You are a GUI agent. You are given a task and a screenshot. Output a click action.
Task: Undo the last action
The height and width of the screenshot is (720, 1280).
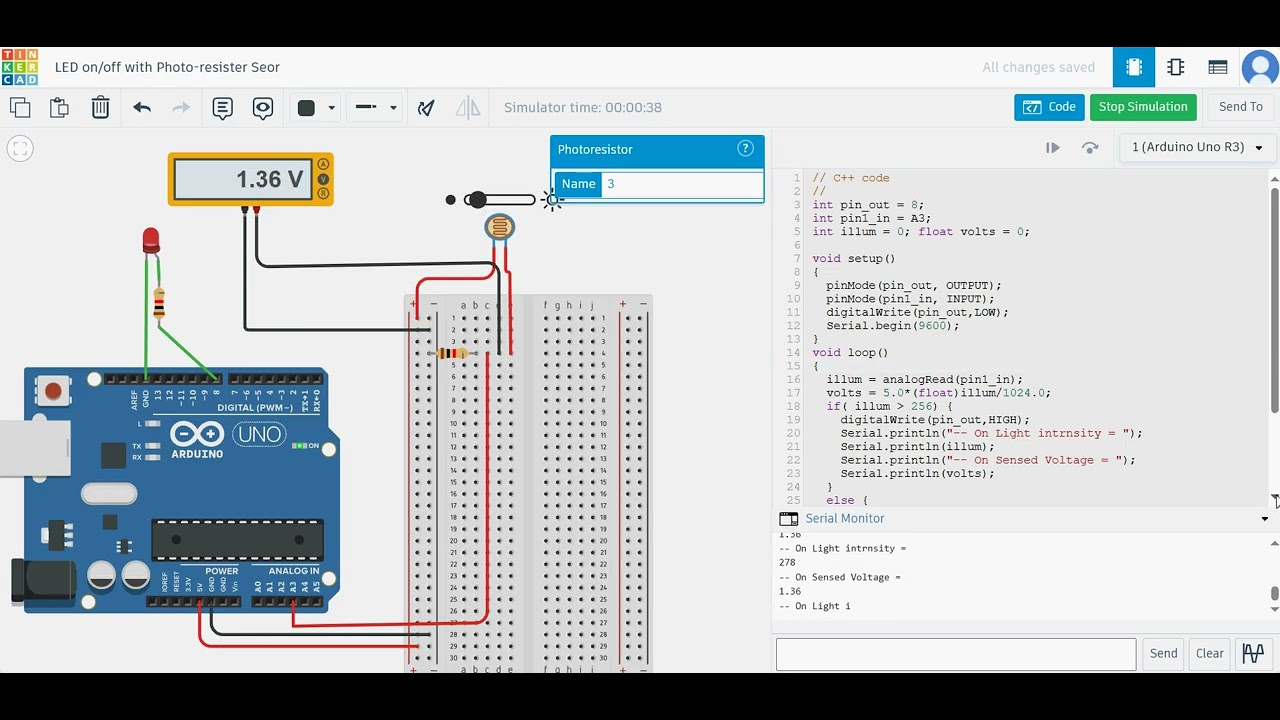click(x=142, y=107)
